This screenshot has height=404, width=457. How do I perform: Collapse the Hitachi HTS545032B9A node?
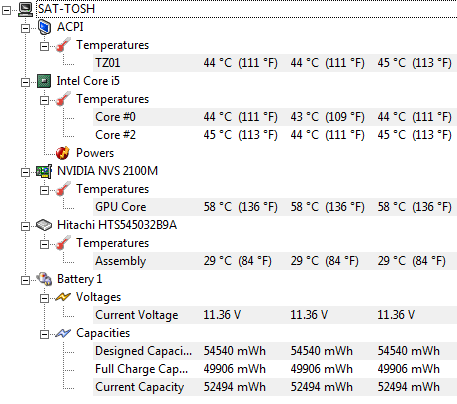tap(25, 227)
